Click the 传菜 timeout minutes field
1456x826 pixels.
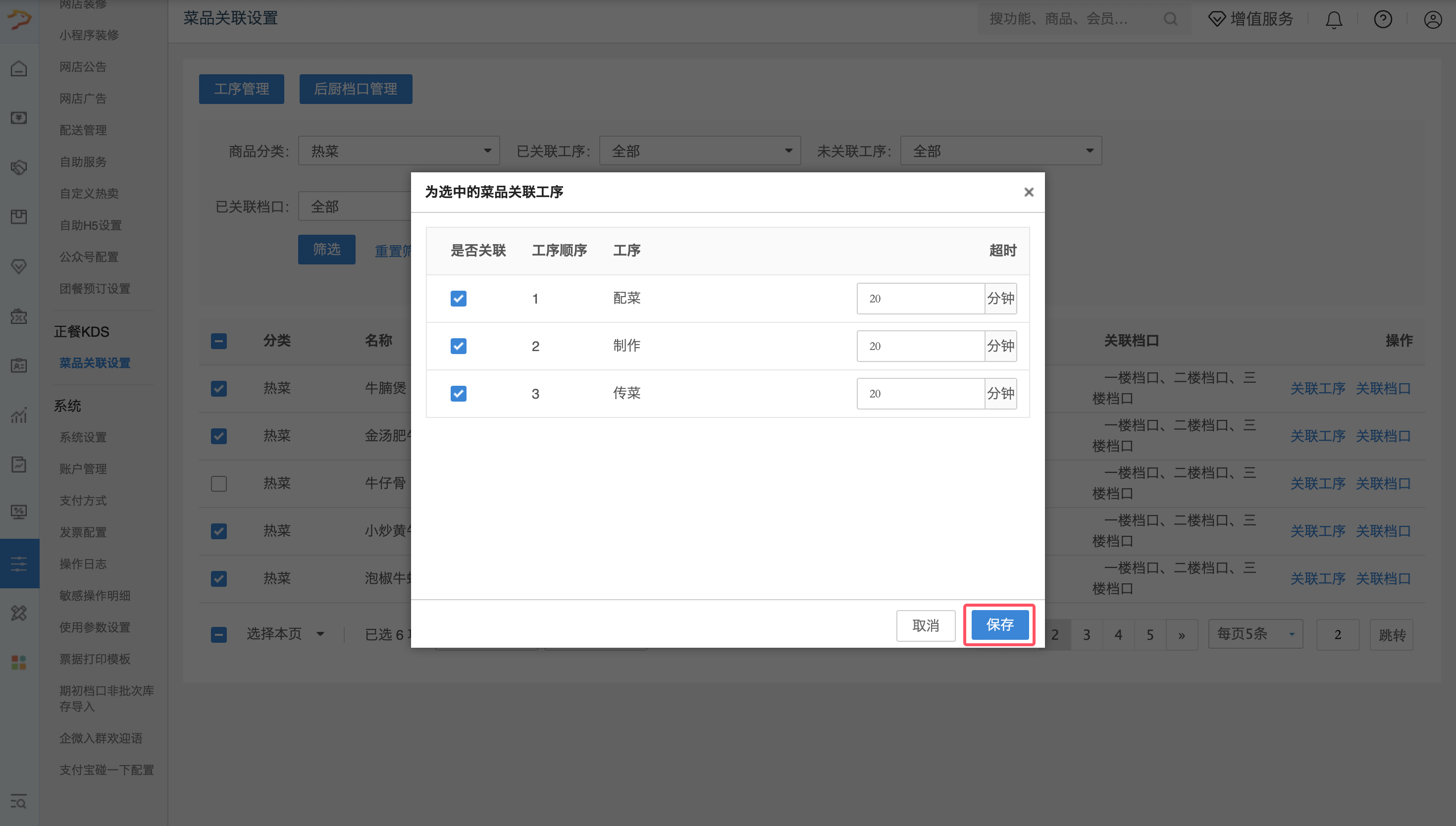point(921,394)
